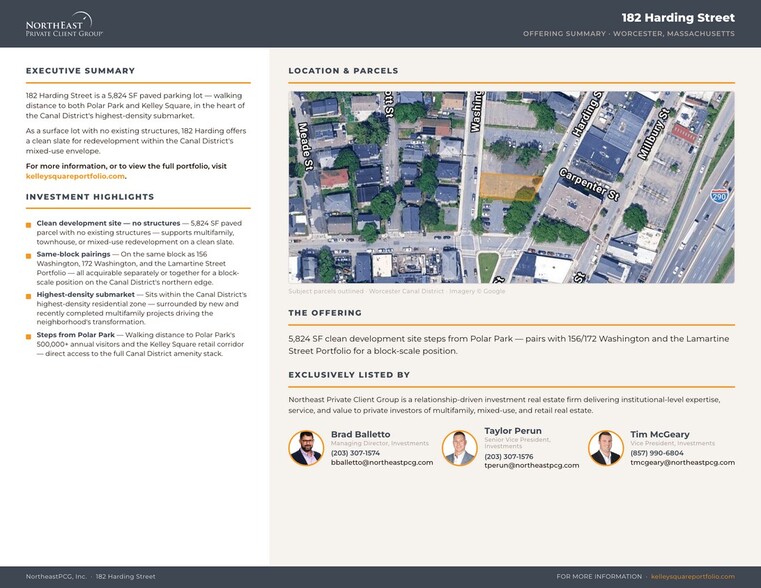
Task: Click tperun@northeastpcg.com email address
Action: tap(531, 465)
